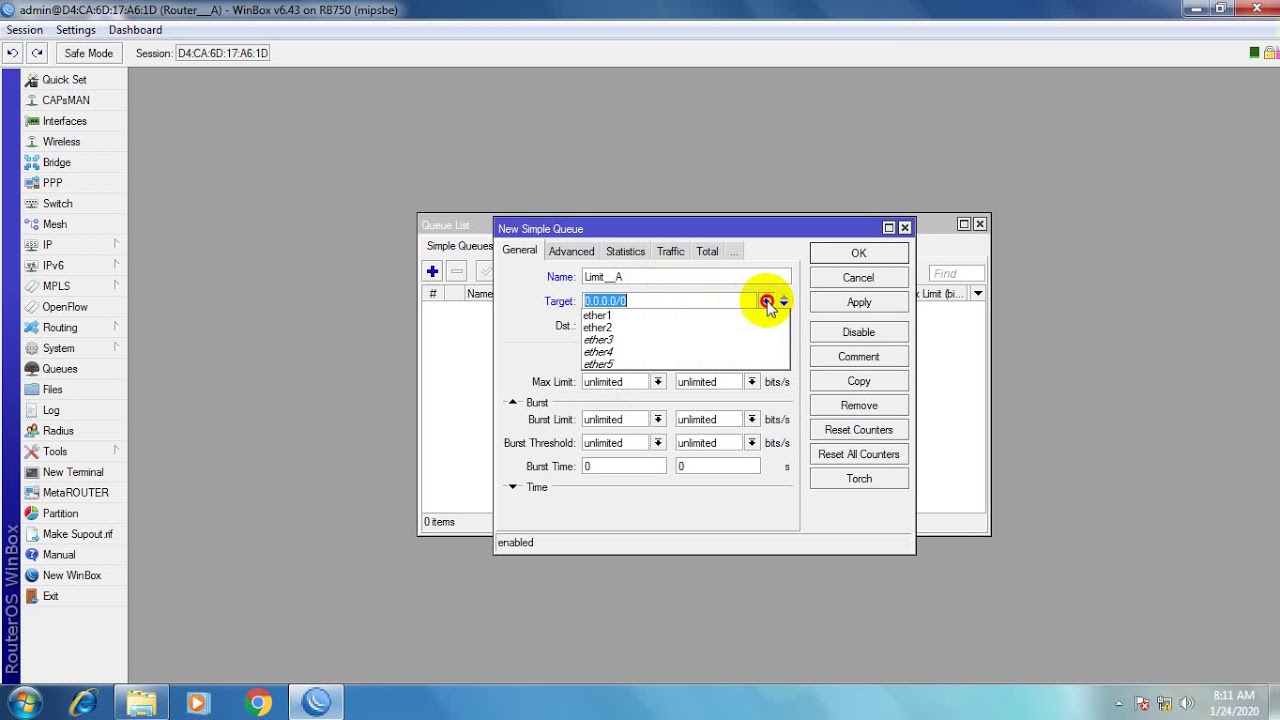Viewport: 1280px width, 720px height.
Task: Click Make Supout.rif
Action: pyautogui.click(x=77, y=534)
